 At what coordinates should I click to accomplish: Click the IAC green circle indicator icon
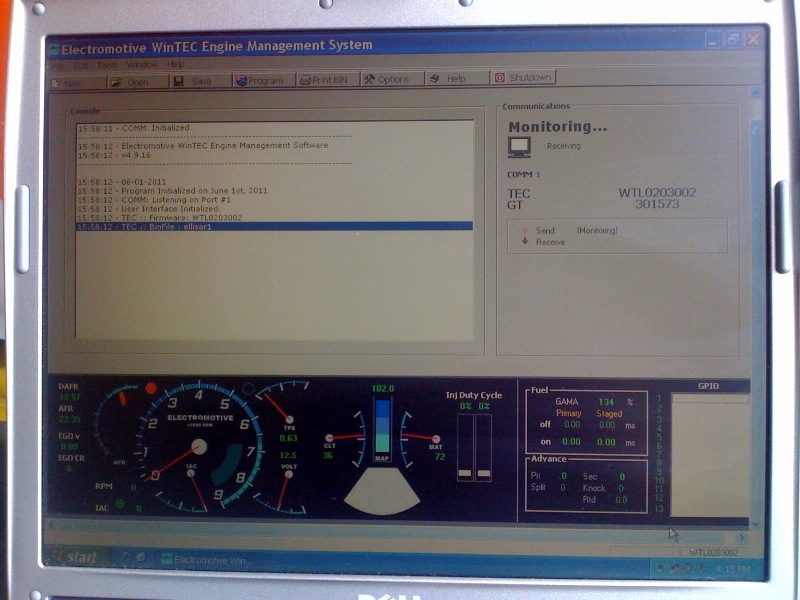click(x=120, y=504)
